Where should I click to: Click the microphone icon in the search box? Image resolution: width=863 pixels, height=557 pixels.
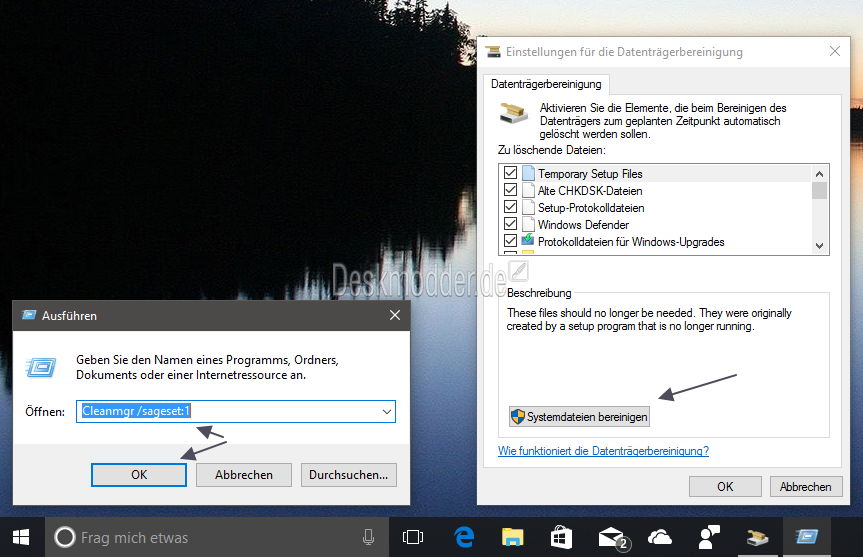368,537
